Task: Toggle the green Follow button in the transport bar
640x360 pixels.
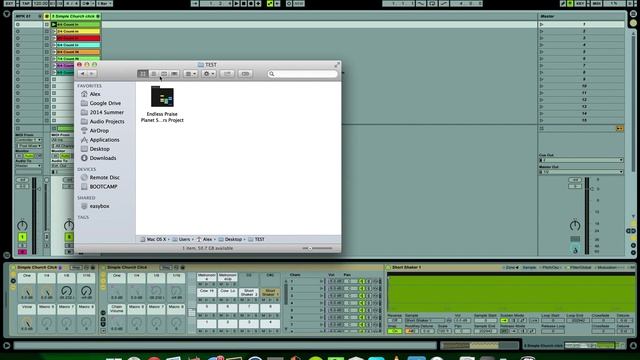Action: pos(270,3)
